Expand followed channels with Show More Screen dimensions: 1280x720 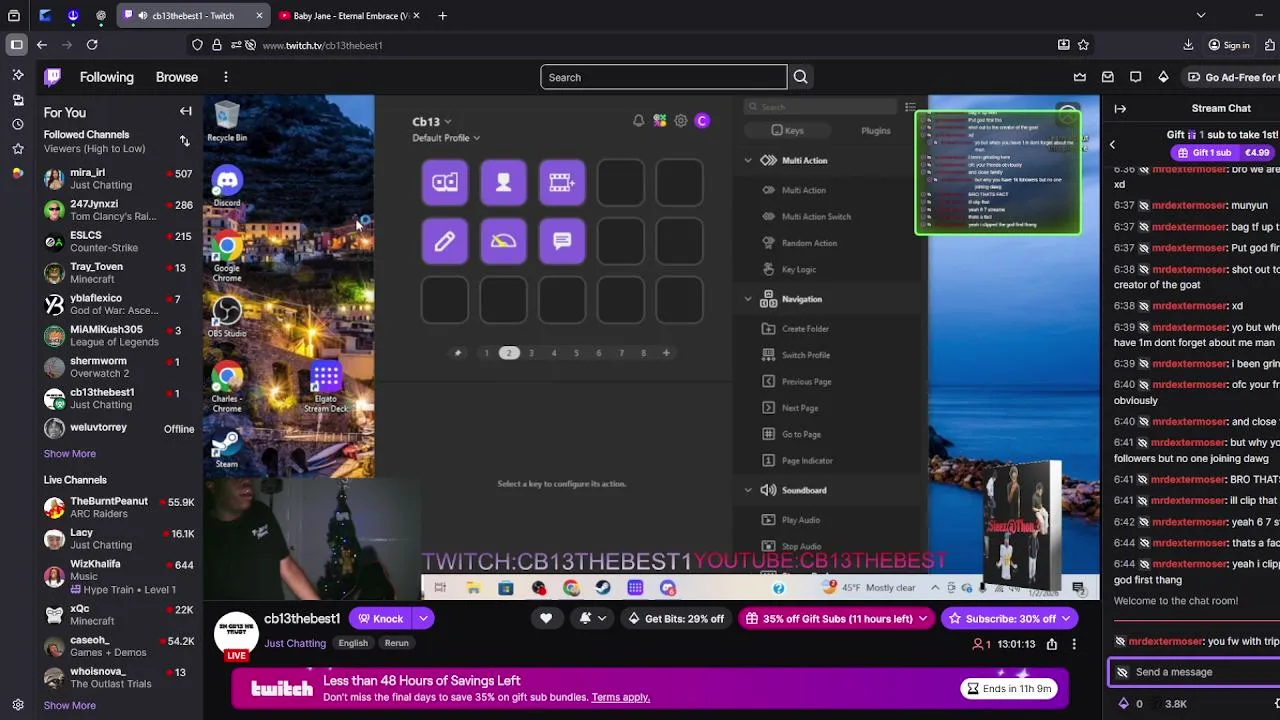pos(69,453)
